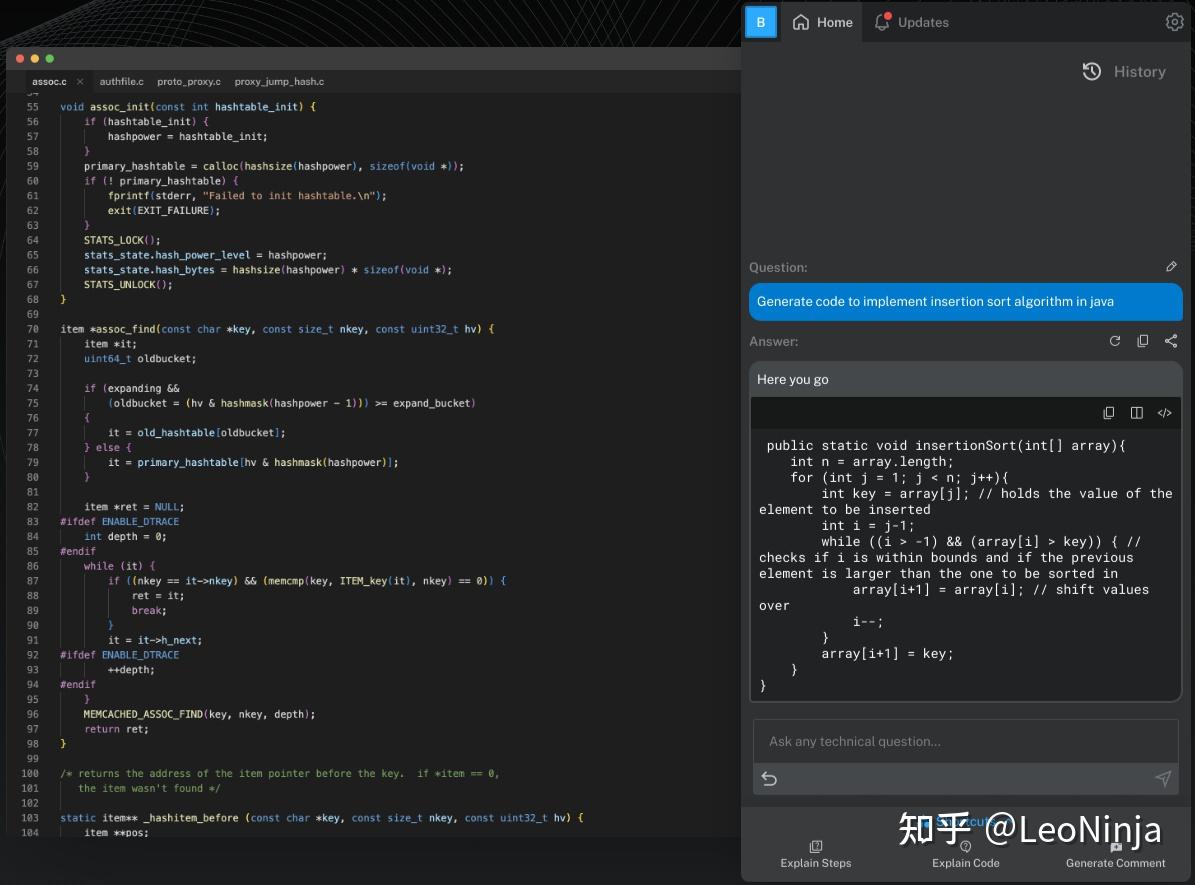1195x885 pixels.
Task: Click yellow minimize button of editor window
Action: [x=34, y=59]
